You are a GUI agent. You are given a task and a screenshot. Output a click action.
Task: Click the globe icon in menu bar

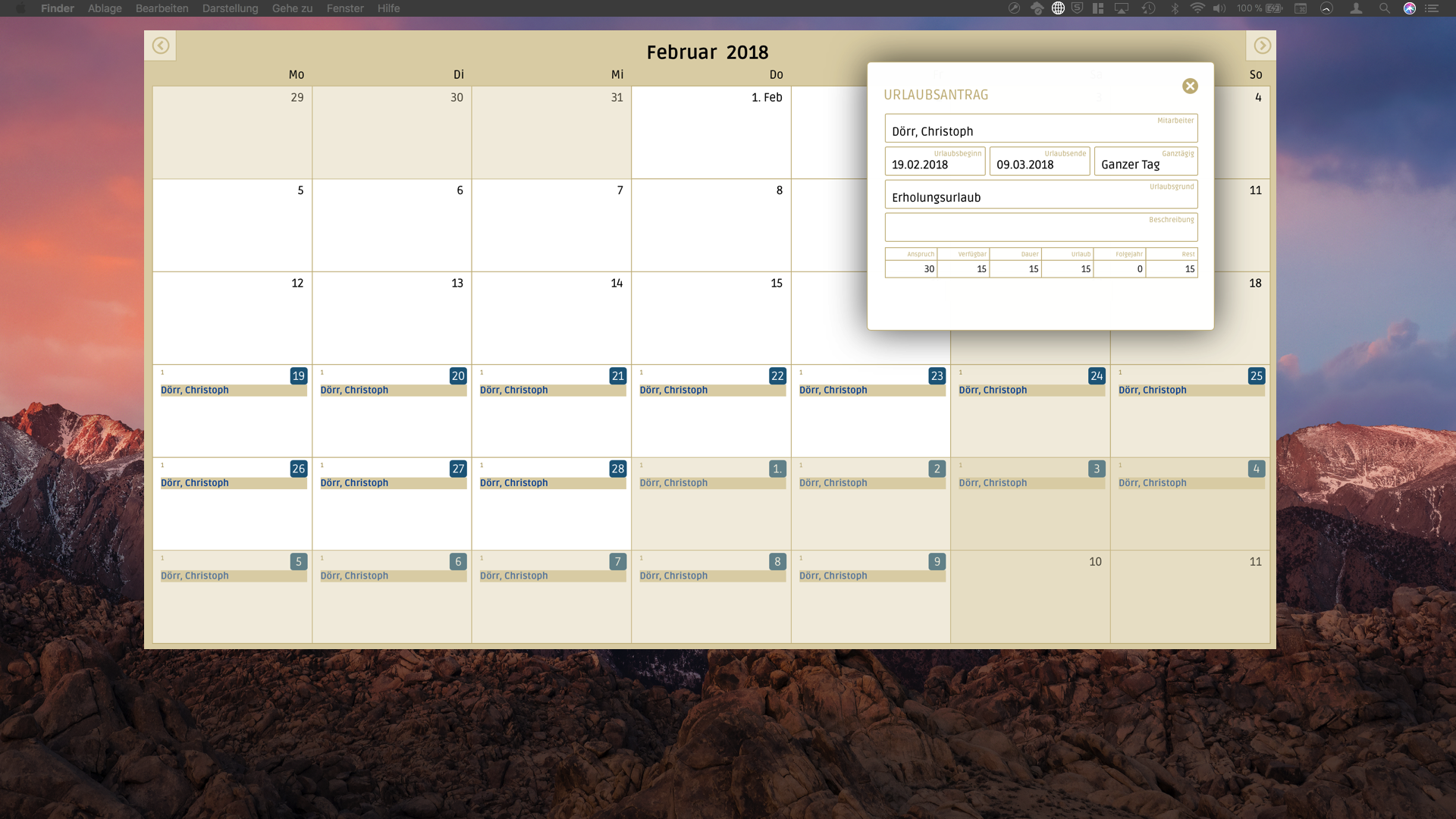[1058, 8]
